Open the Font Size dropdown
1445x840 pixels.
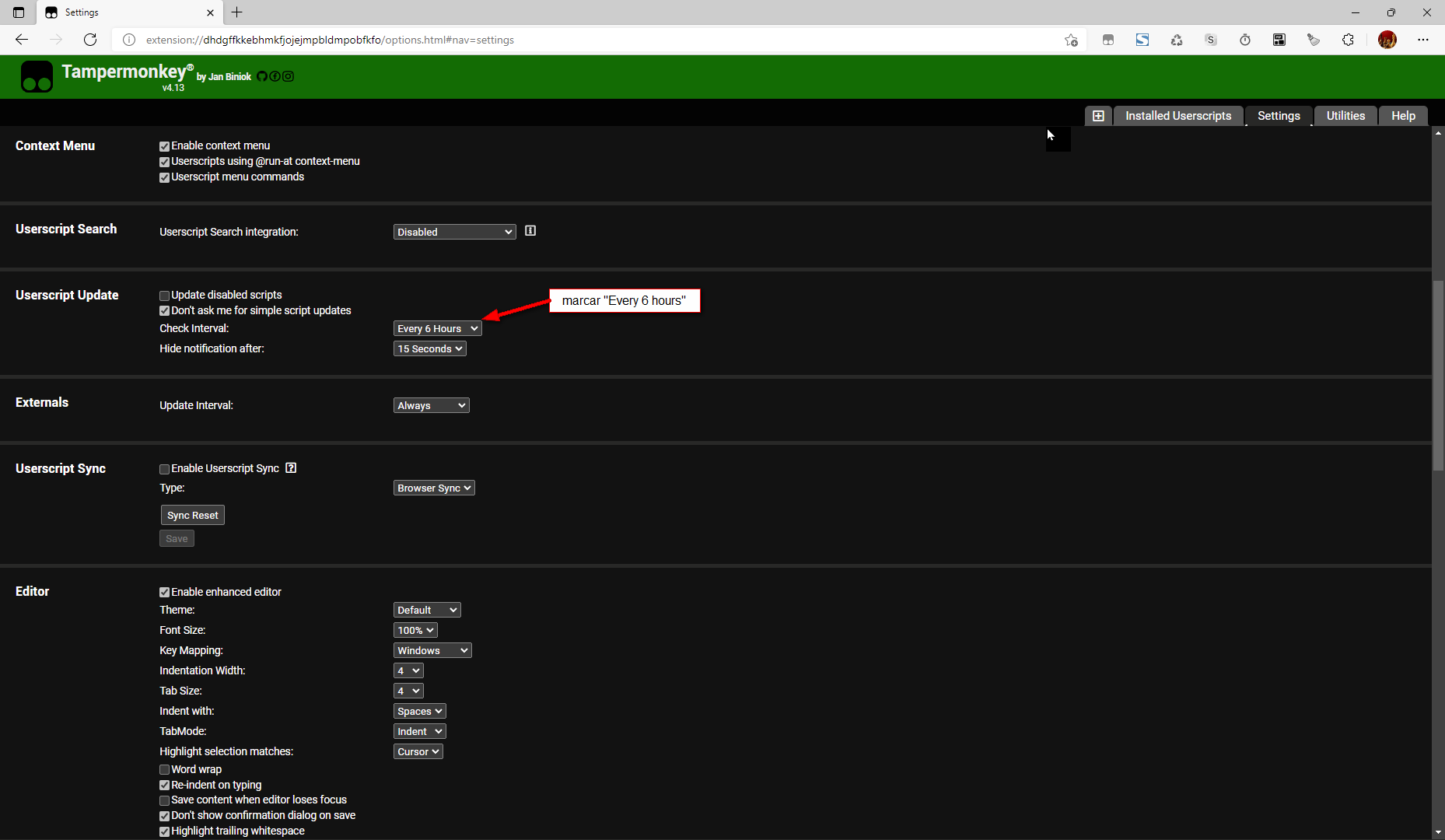click(x=415, y=630)
